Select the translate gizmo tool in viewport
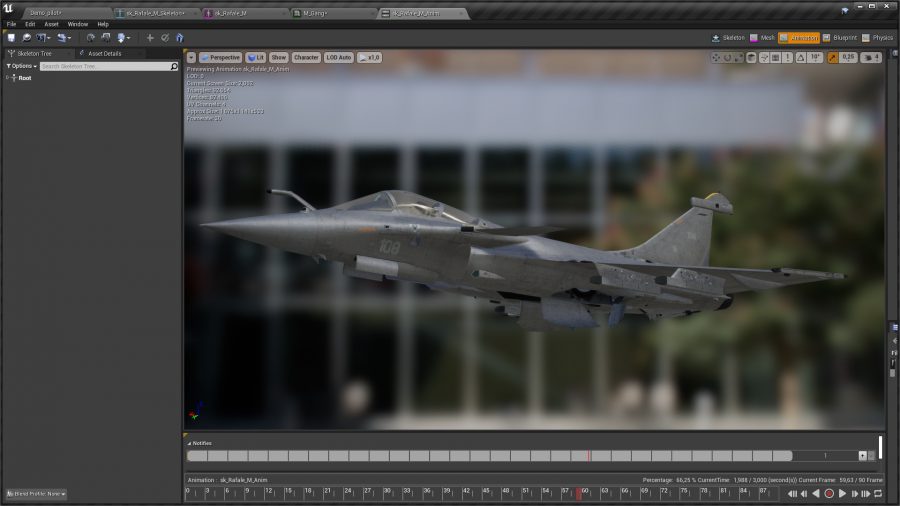This screenshot has height=506, width=900. [x=716, y=57]
